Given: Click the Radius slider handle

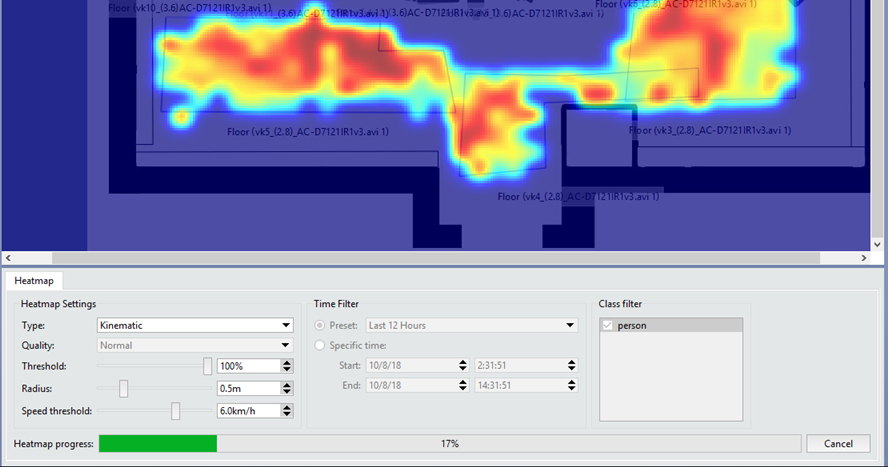Looking at the screenshot, I should [124, 389].
